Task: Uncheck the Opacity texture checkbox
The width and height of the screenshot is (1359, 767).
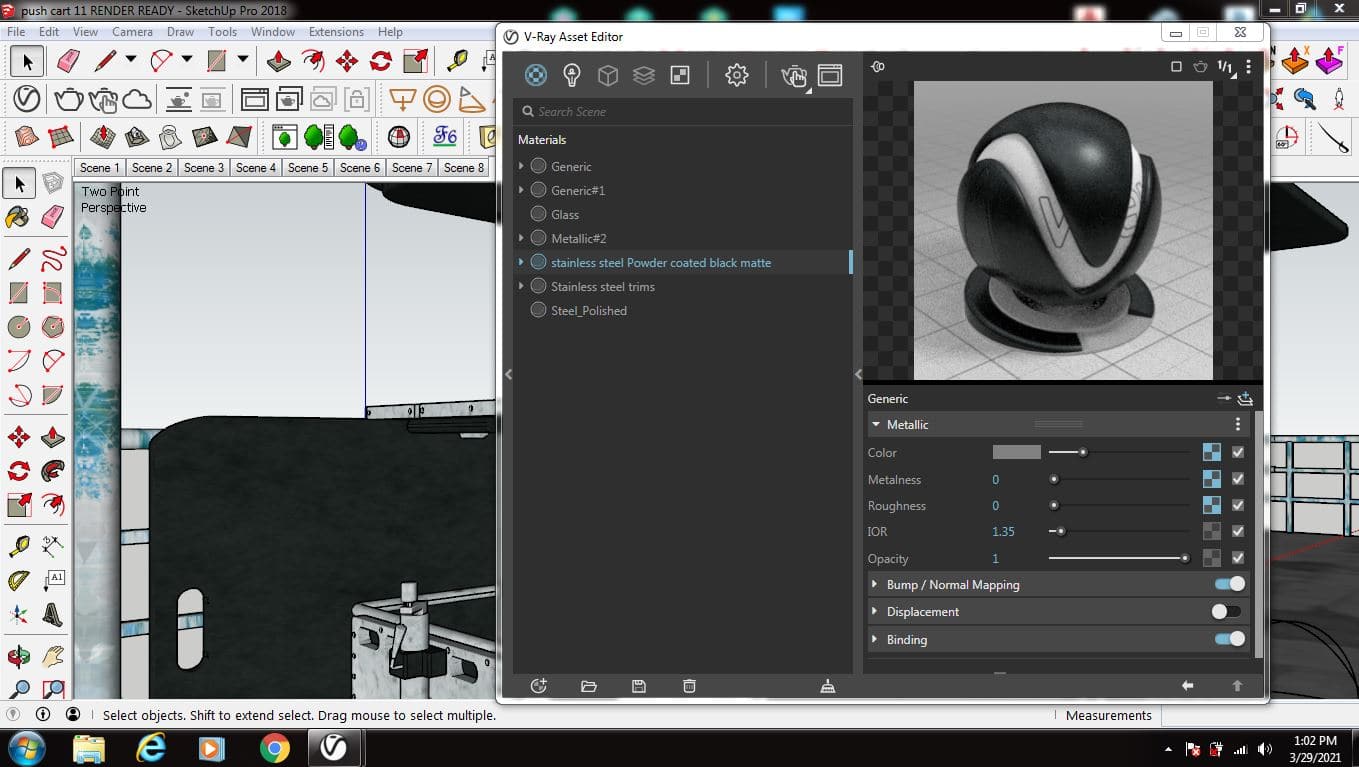Action: pyautogui.click(x=1238, y=558)
